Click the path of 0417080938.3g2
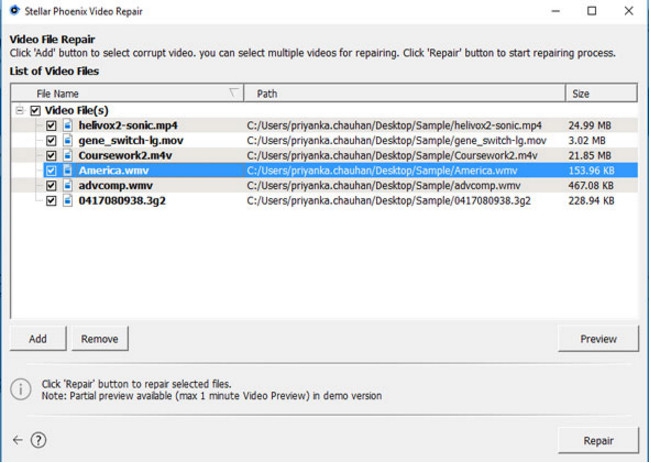The height and width of the screenshot is (463, 651). click(389, 201)
